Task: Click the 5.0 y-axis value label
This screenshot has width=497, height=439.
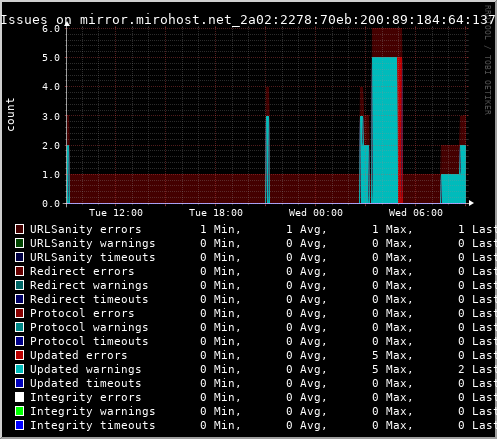Action: coord(51,58)
